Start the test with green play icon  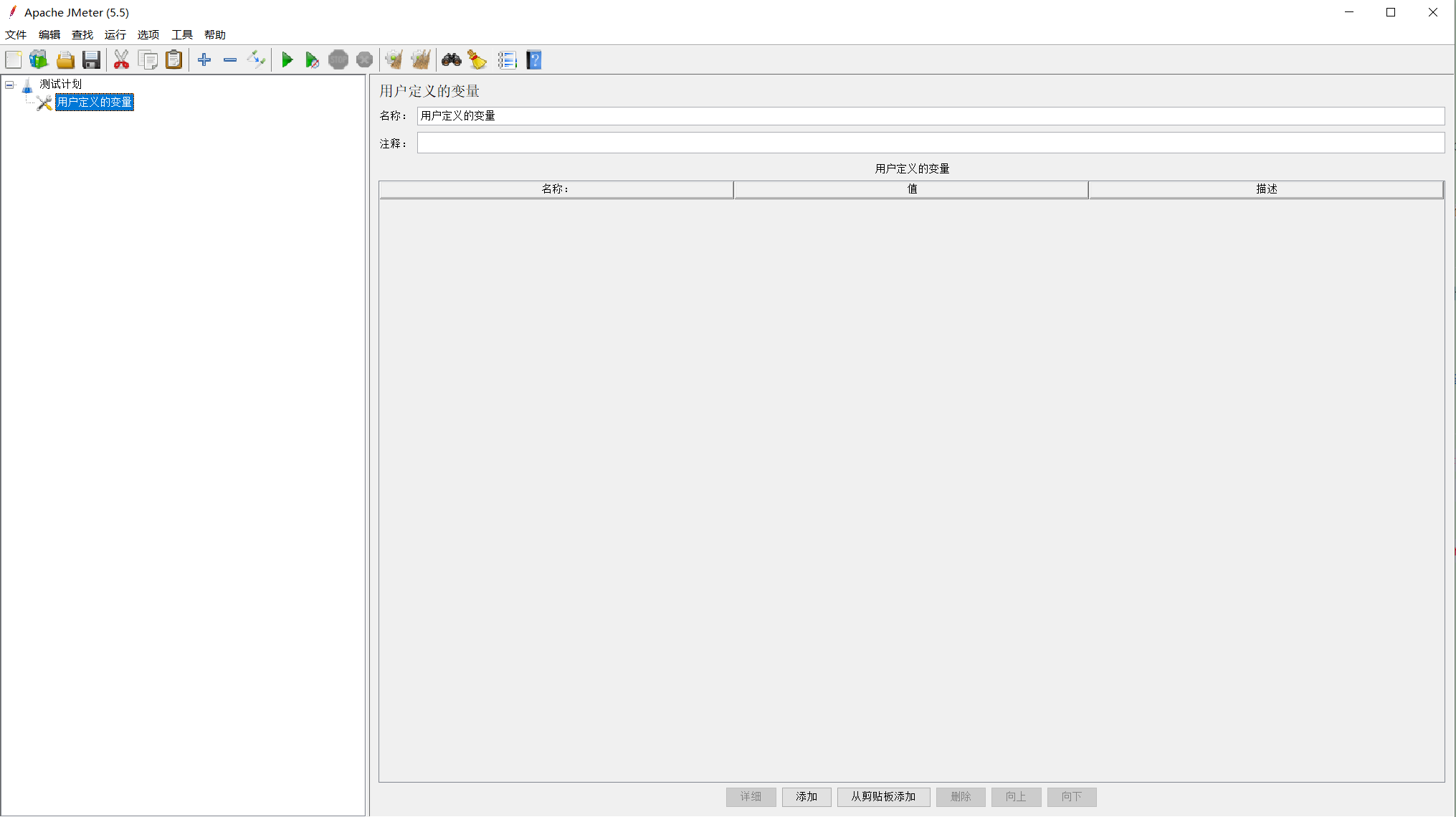287,60
